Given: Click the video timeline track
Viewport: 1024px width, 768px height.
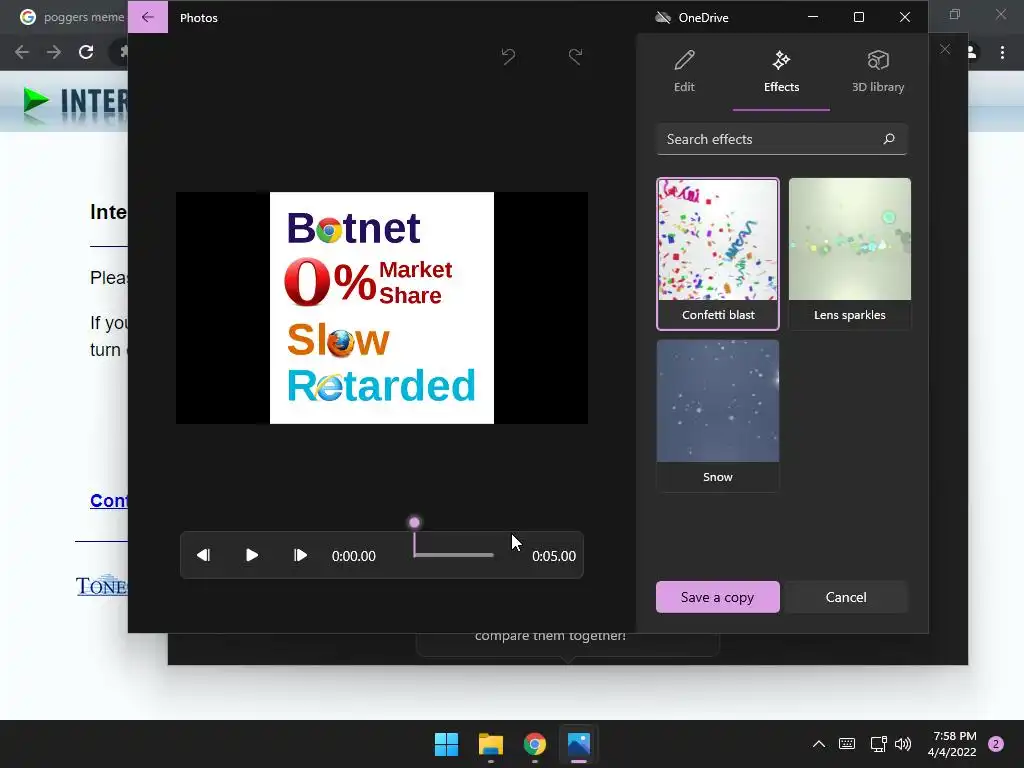Looking at the screenshot, I should coord(454,555).
